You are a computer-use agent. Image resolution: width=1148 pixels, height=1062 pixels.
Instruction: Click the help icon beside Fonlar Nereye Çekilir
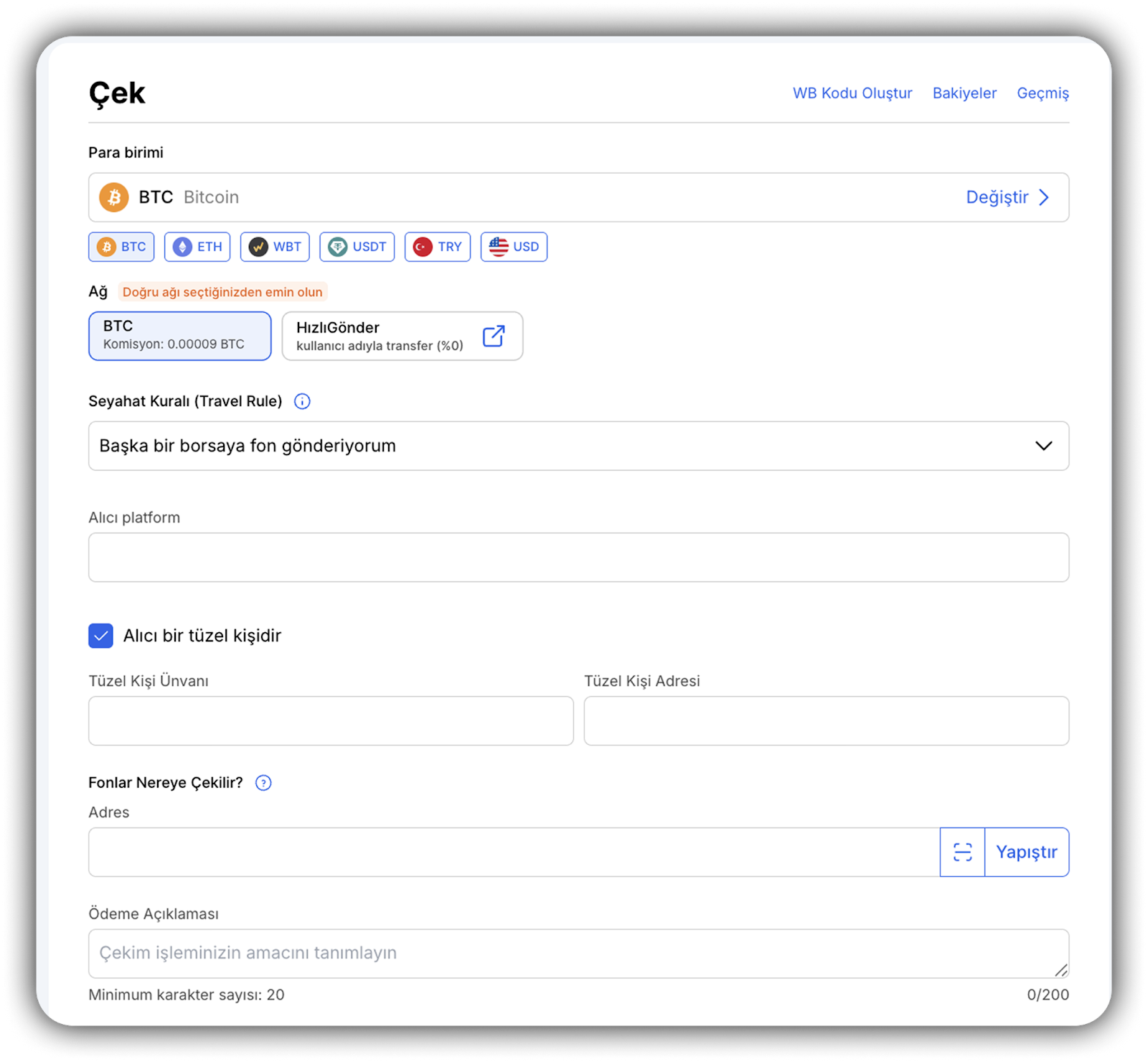pyautogui.click(x=263, y=783)
